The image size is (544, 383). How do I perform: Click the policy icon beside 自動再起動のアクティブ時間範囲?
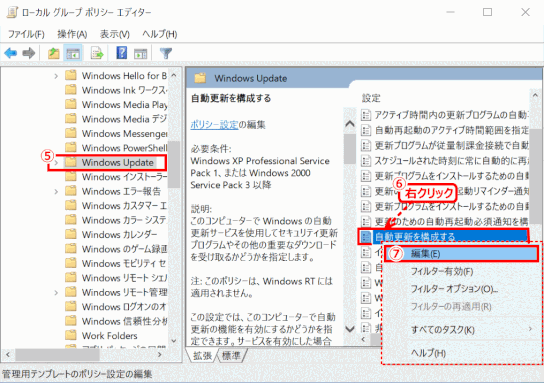pos(366,130)
